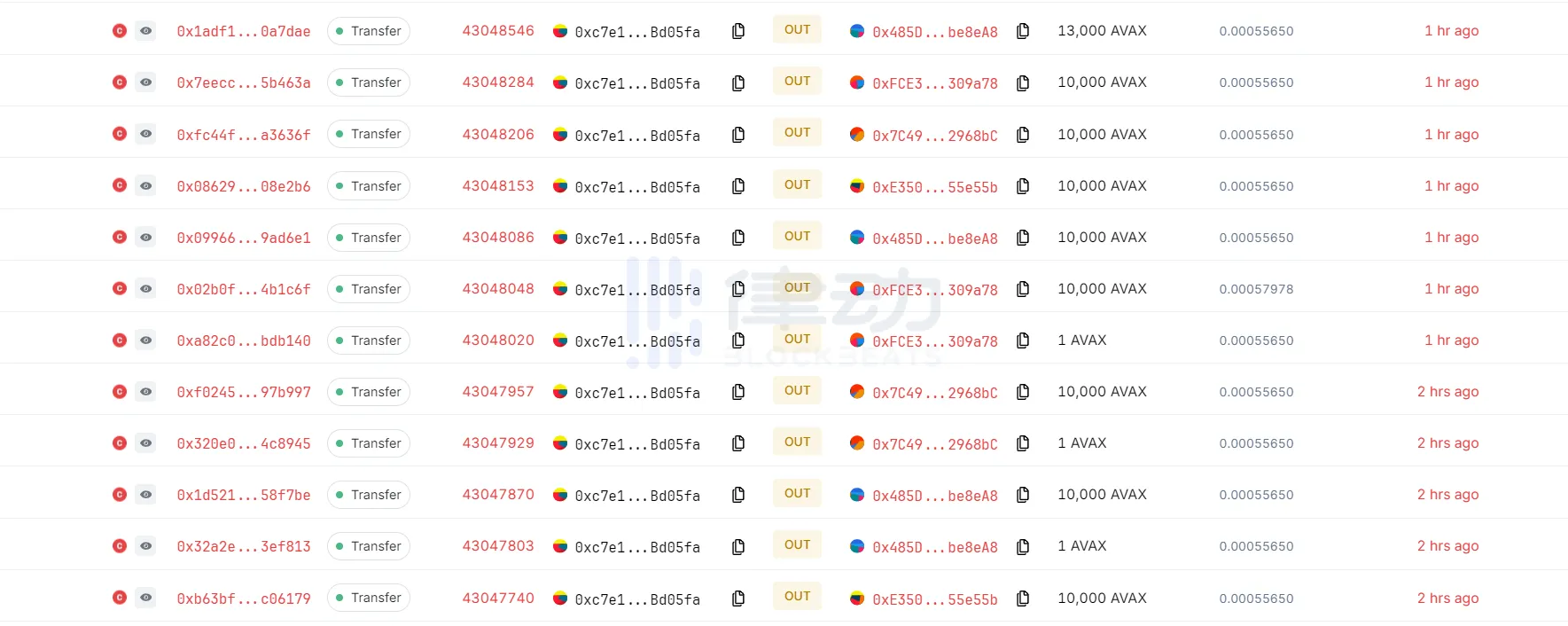
Task: Click red C-chain icon in 0x7eecc...5b463a row
Action: pyautogui.click(x=120, y=82)
